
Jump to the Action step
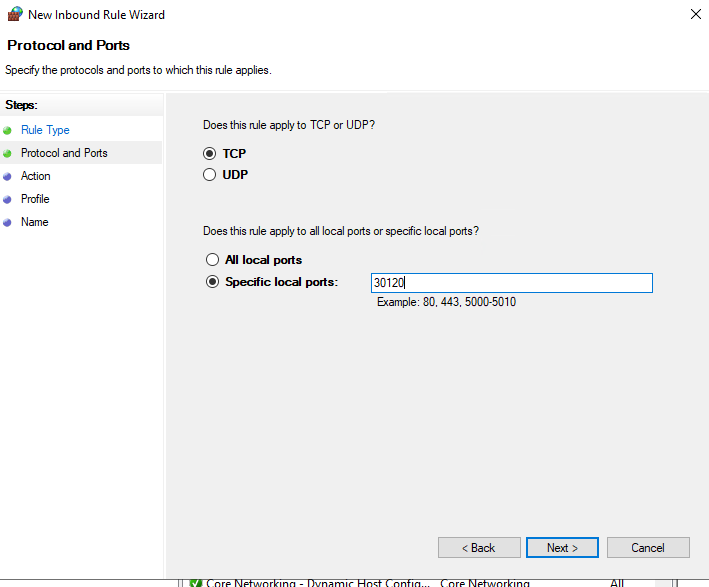tap(36, 176)
